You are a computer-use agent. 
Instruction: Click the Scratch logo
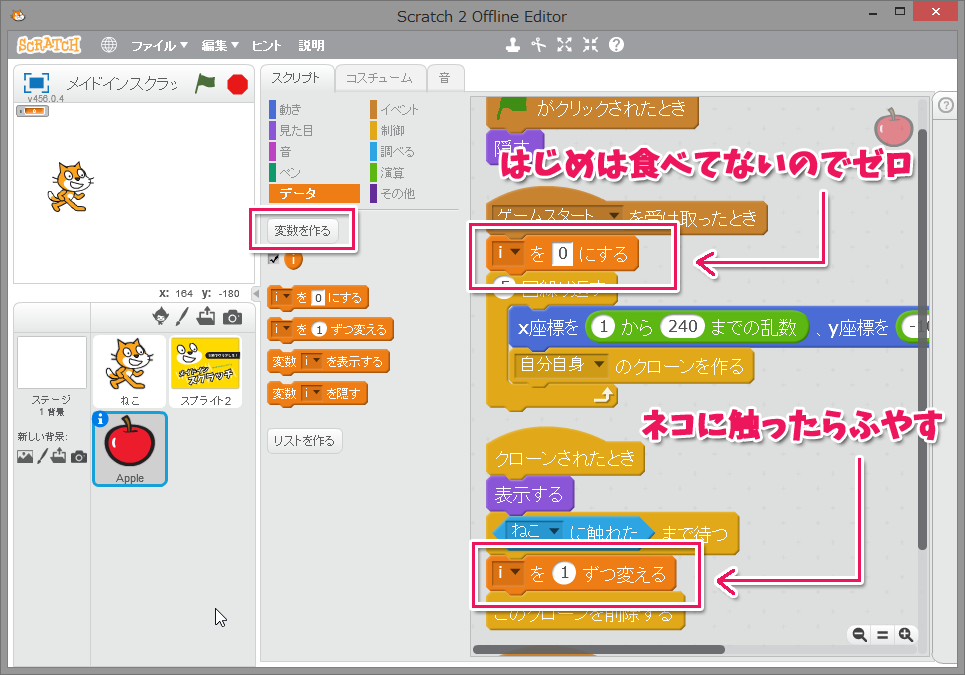pyautogui.click(x=49, y=45)
